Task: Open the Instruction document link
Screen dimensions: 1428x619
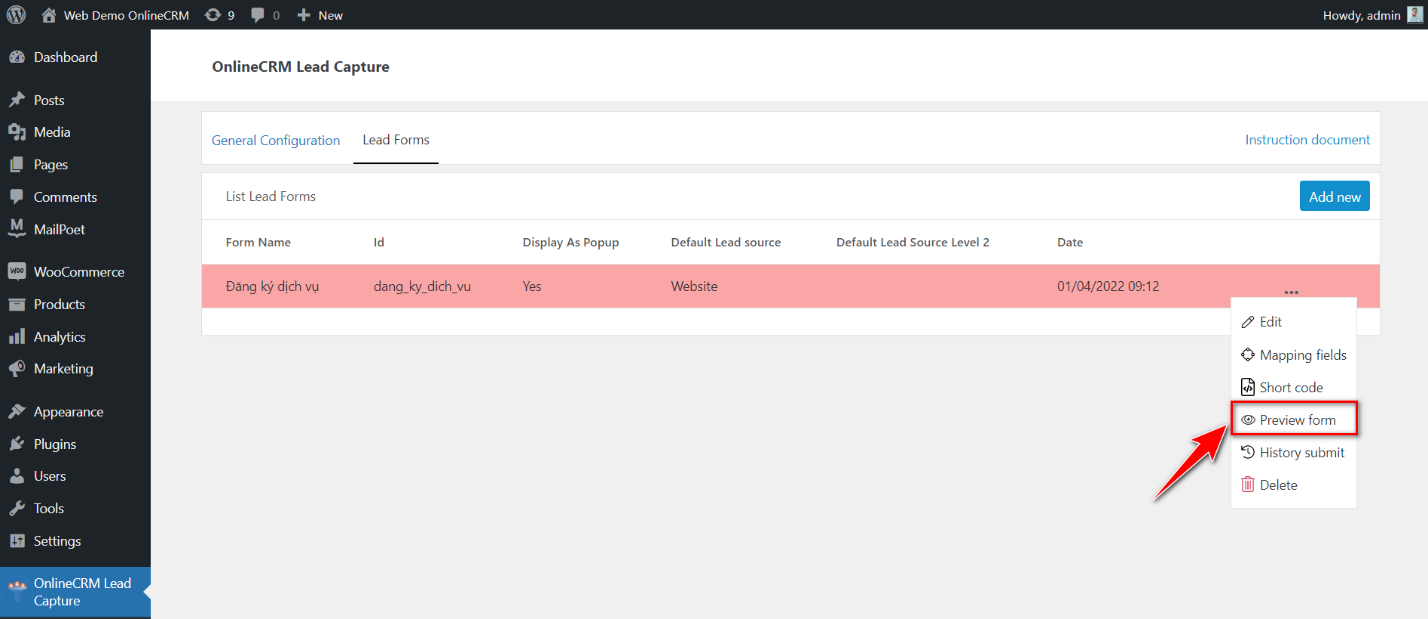Action: pyautogui.click(x=1307, y=140)
